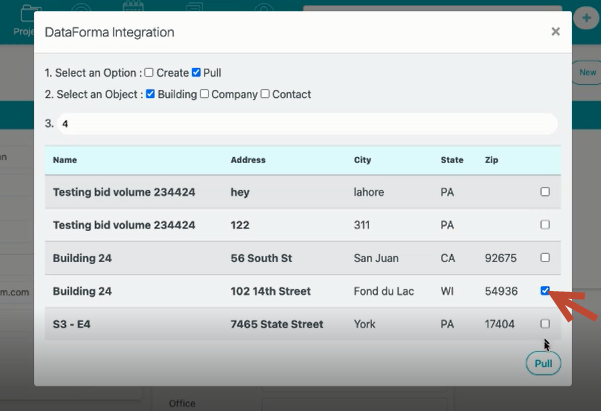Click the 'York' city cell
This screenshot has height=411, width=601.
pos(365,324)
